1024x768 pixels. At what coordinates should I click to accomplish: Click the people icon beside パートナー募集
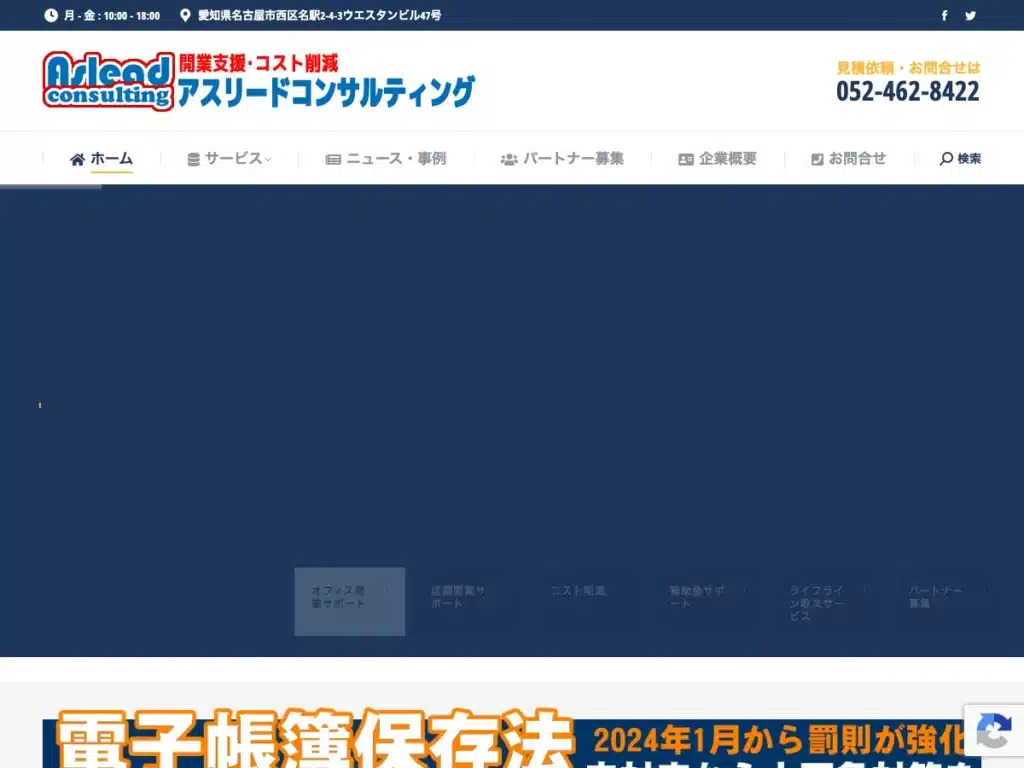pyautogui.click(x=509, y=159)
